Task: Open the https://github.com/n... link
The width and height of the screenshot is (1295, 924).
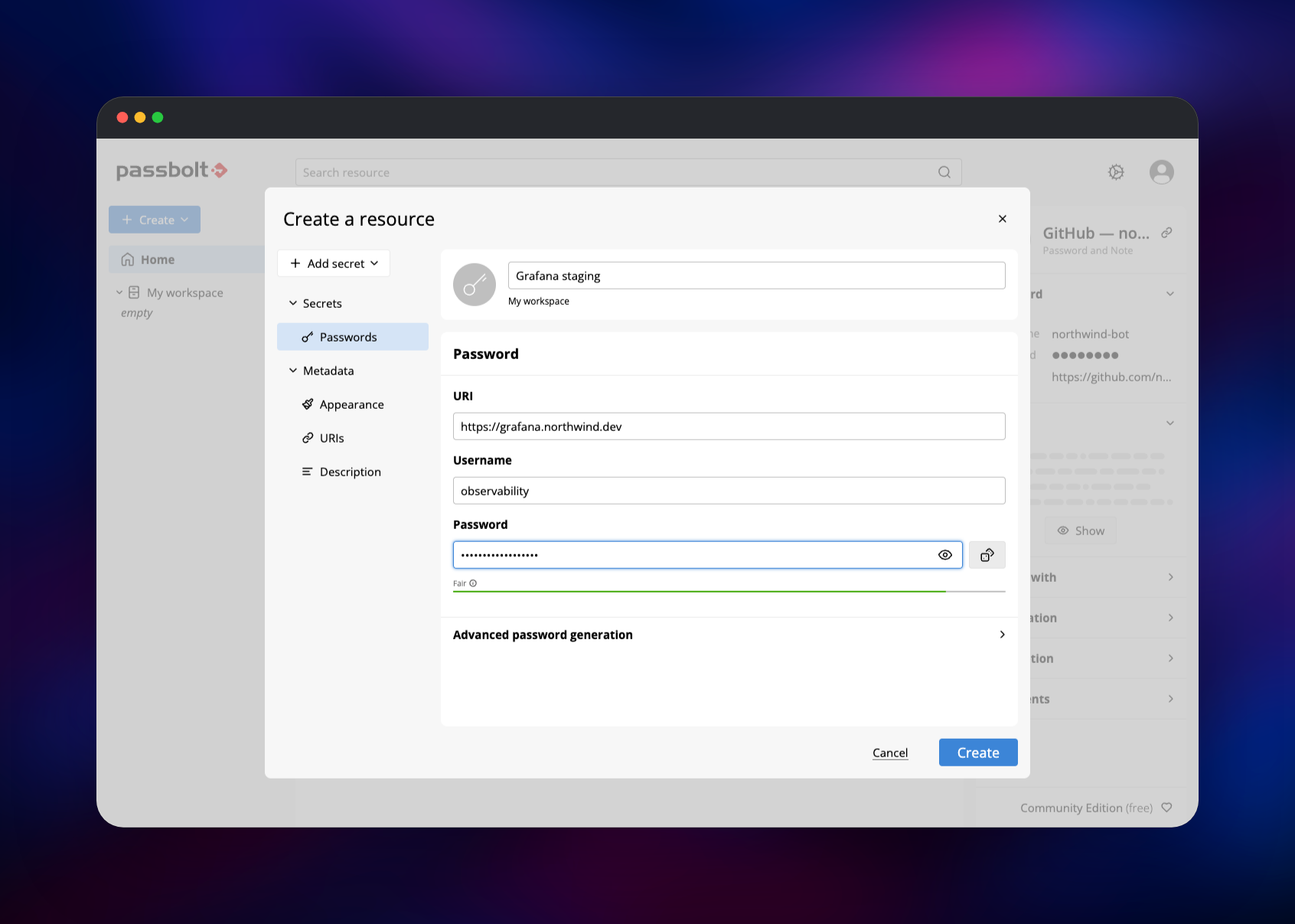Action: pos(1111,377)
